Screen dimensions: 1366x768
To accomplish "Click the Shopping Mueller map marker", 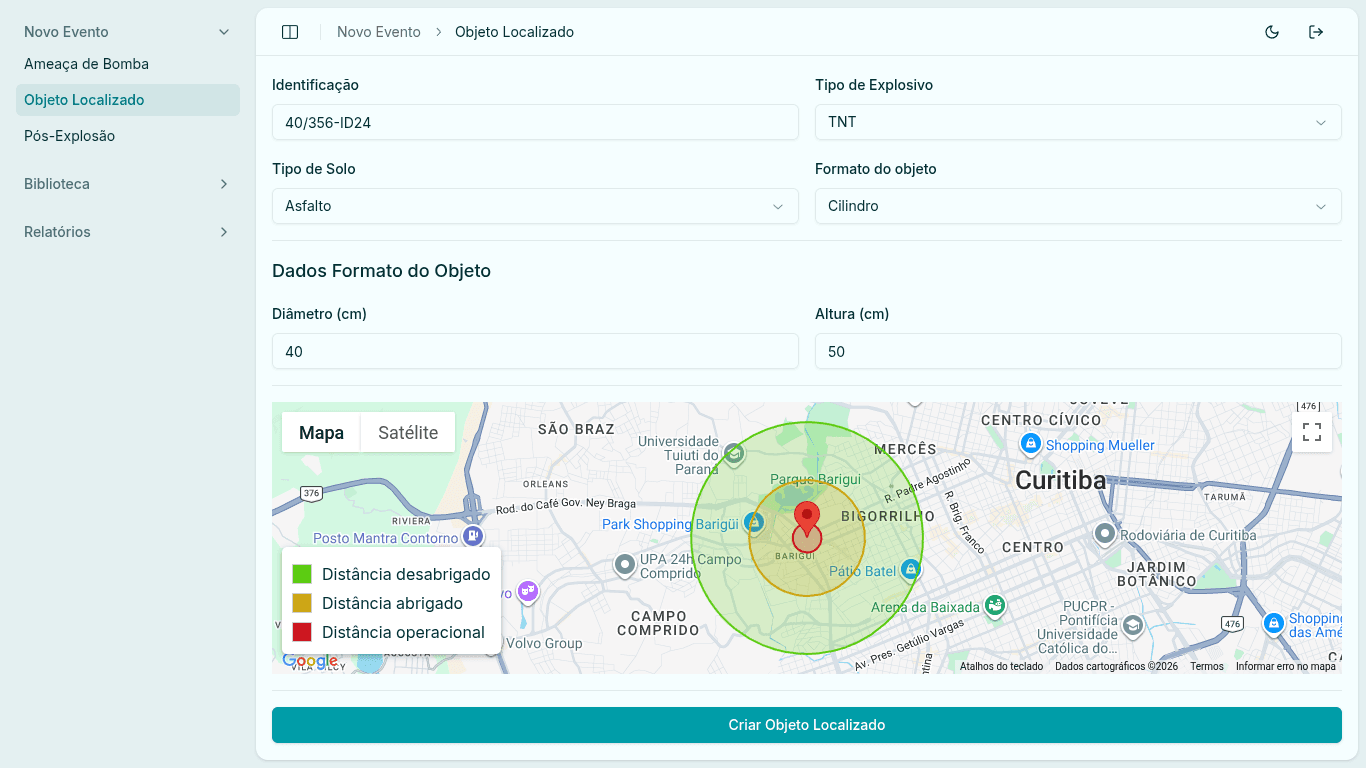I will click(x=1030, y=444).
